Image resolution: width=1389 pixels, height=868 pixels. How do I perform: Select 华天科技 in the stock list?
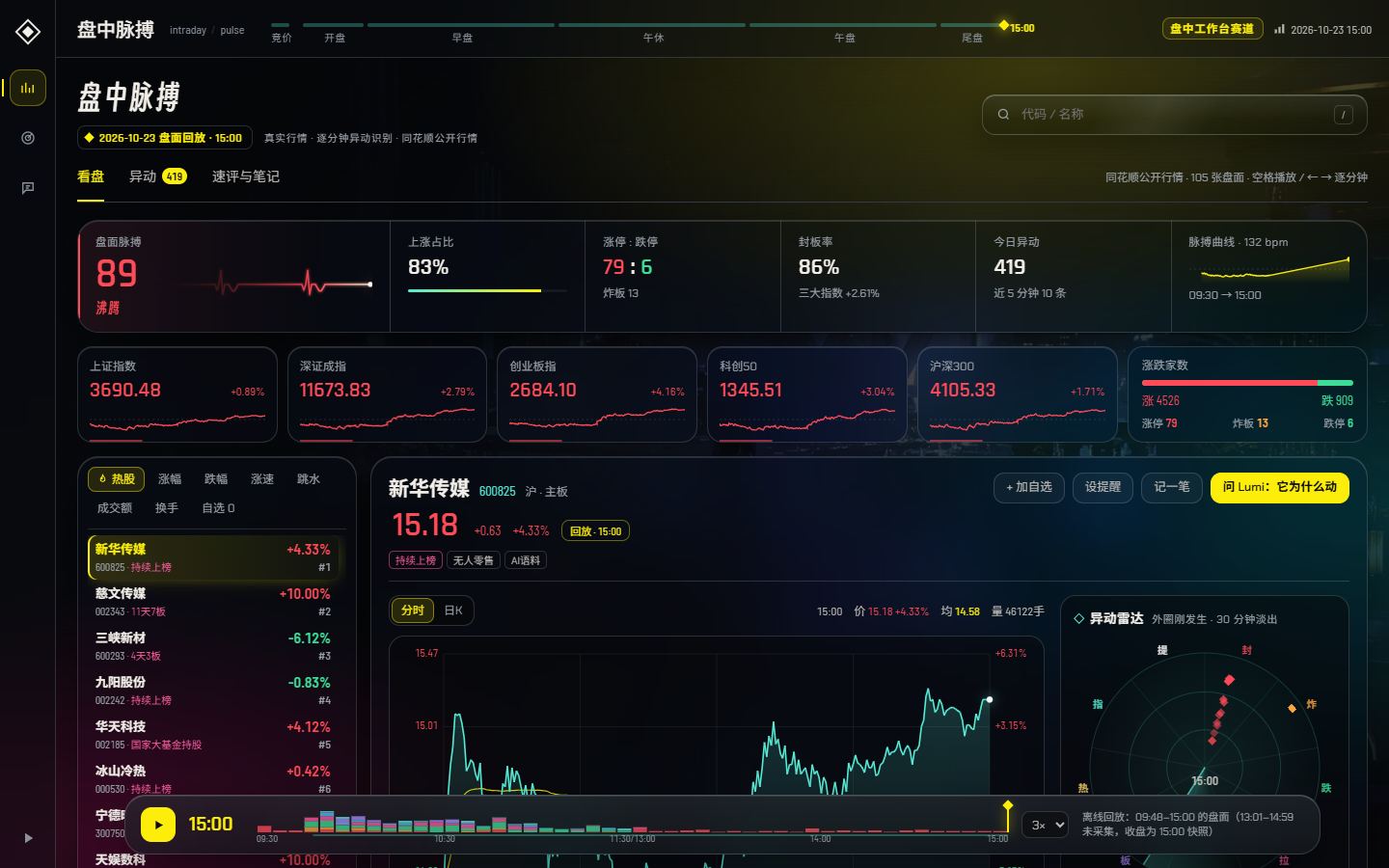coord(212,735)
